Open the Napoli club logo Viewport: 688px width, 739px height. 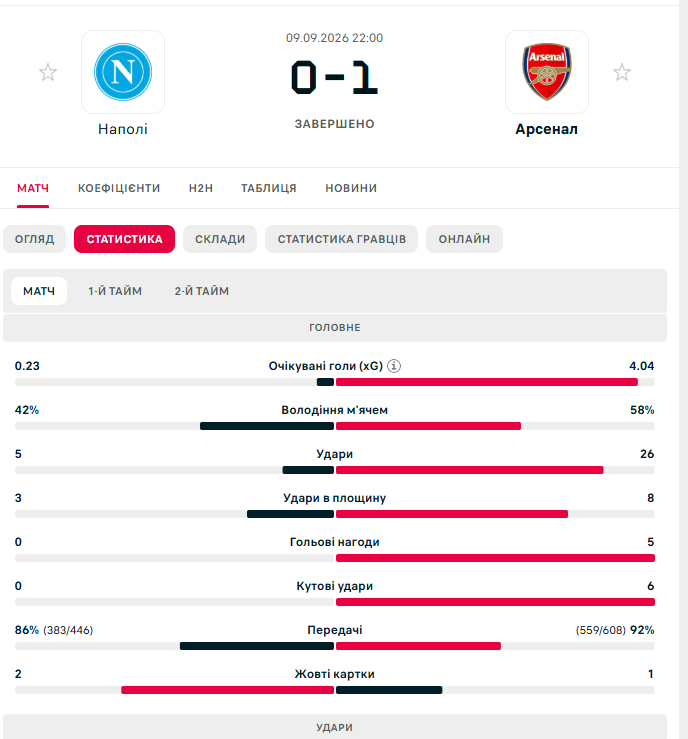tap(123, 72)
